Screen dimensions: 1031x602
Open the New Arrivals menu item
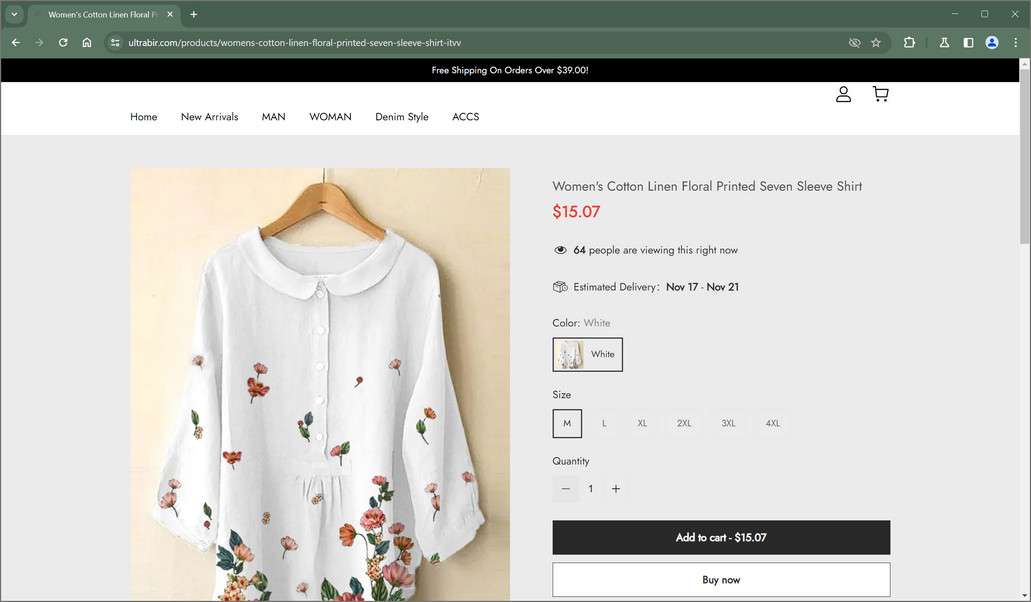(x=209, y=117)
